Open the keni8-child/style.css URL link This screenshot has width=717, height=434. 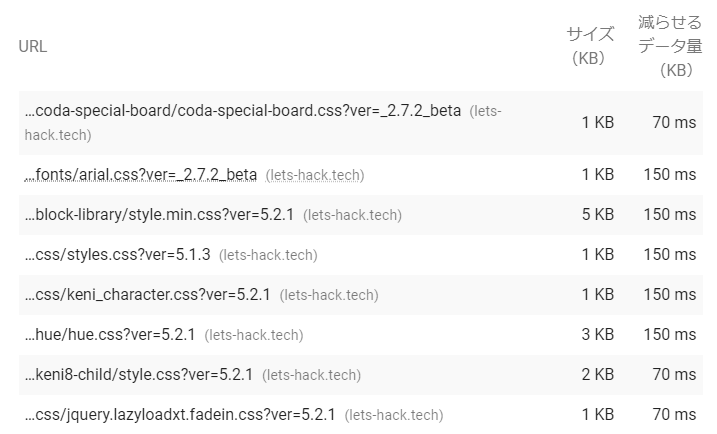[139, 375]
